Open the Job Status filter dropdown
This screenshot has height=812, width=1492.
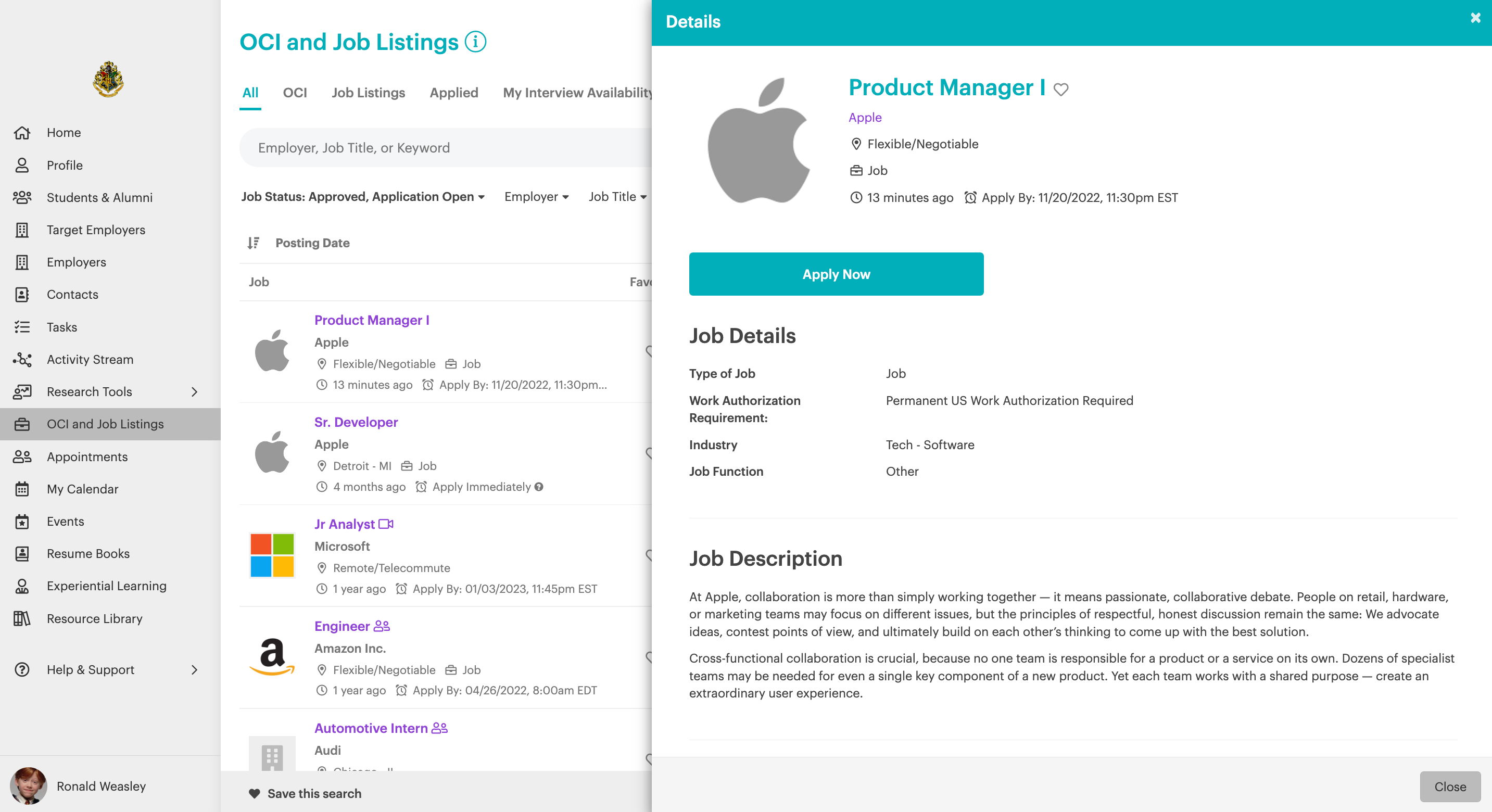[362, 197]
